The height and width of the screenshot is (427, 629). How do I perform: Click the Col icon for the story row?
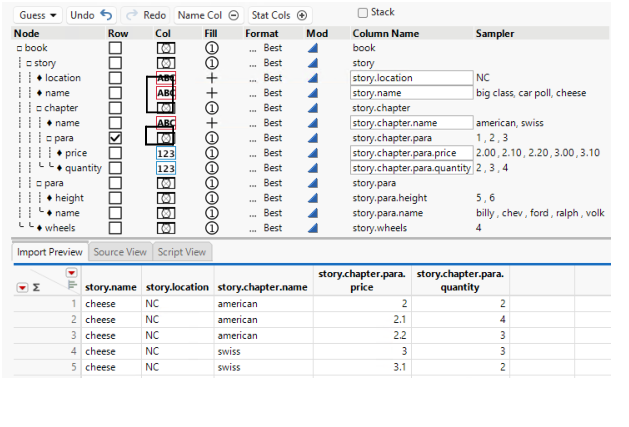pos(166,63)
